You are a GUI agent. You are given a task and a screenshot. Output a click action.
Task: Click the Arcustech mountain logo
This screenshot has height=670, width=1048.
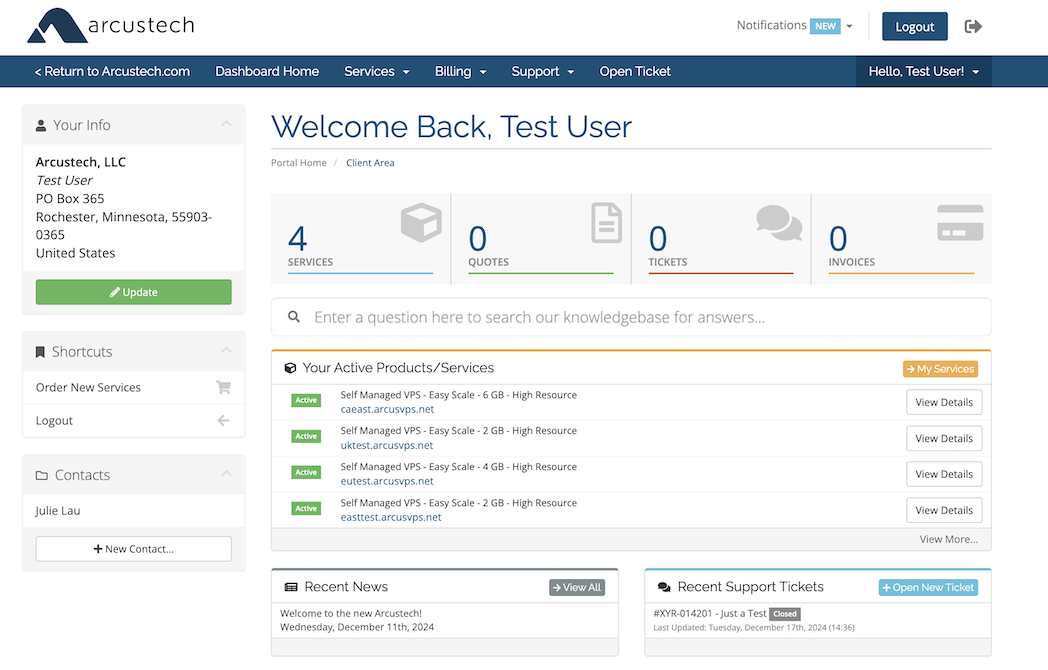57,26
